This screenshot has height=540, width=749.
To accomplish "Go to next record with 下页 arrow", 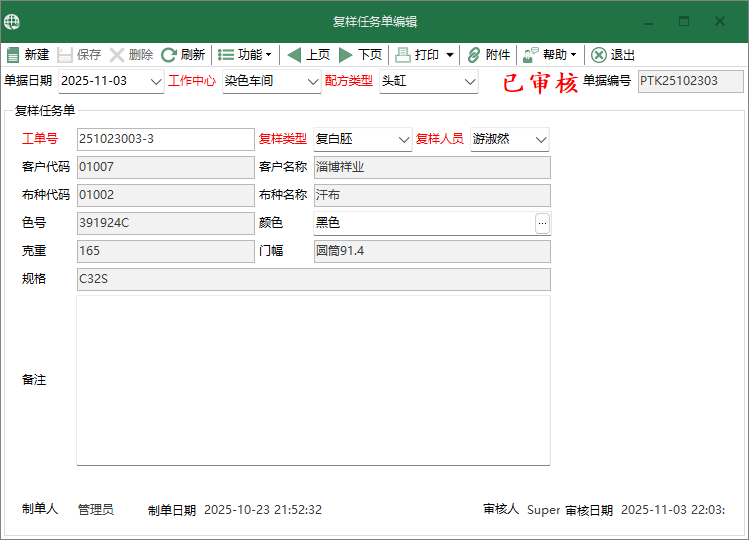I will [345, 55].
